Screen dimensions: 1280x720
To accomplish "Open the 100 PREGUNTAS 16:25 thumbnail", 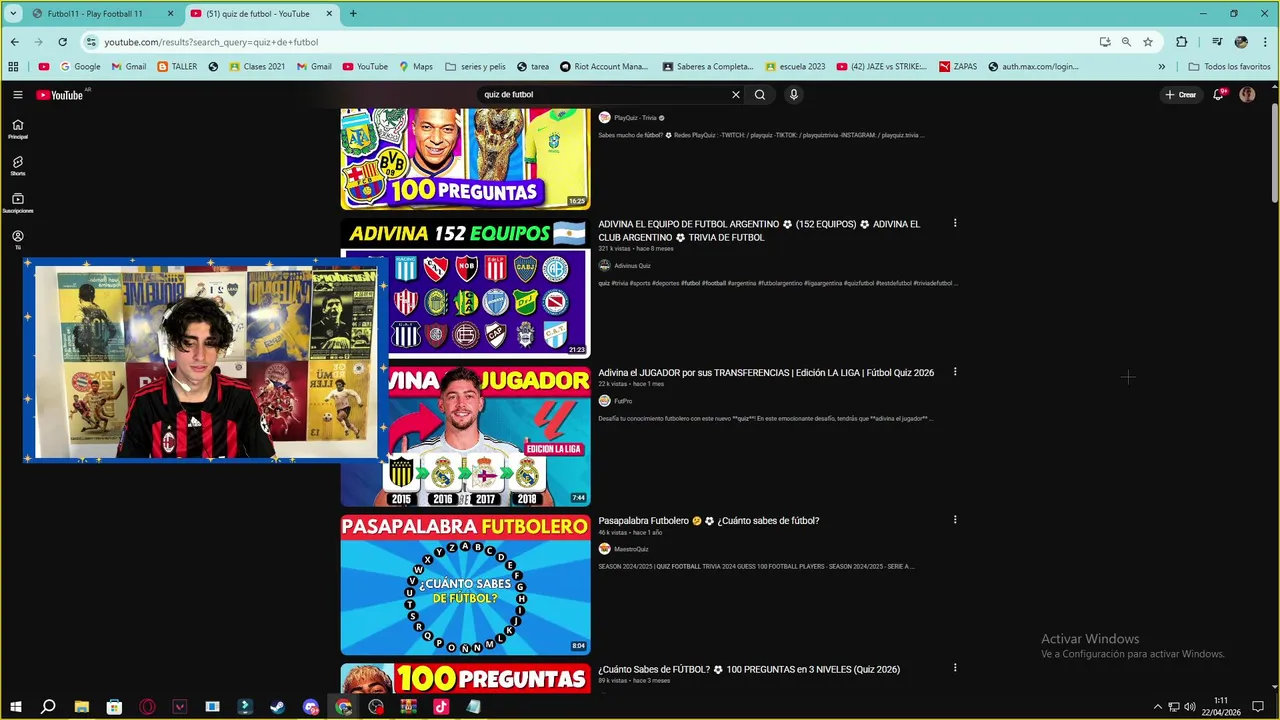I will [465, 159].
